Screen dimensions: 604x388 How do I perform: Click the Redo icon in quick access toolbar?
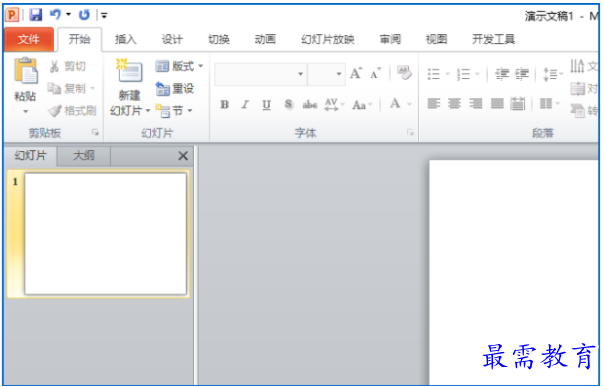(84, 15)
